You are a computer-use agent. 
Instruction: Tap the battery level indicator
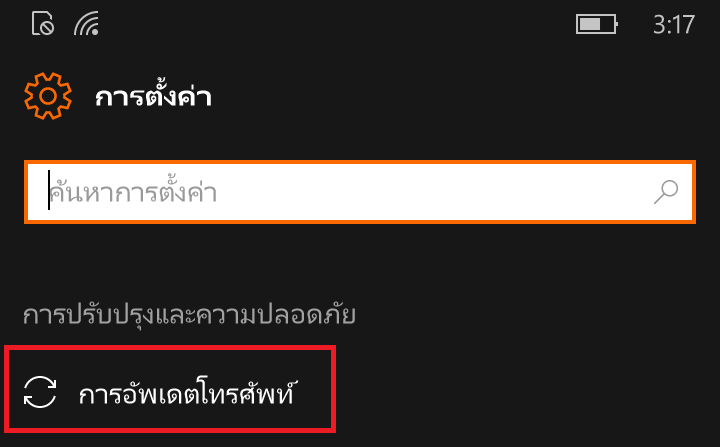596,24
